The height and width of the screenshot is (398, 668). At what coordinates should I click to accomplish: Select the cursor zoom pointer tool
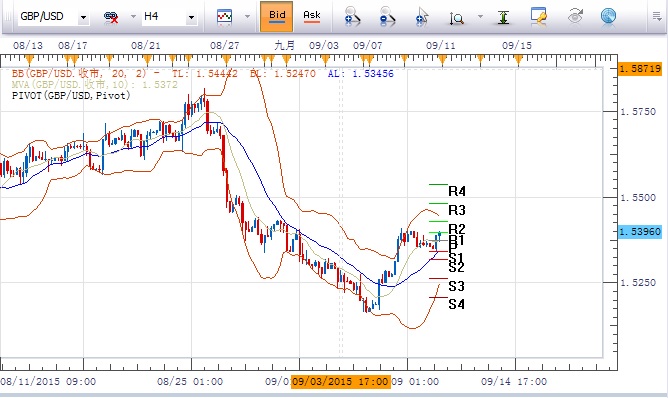pos(422,17)
